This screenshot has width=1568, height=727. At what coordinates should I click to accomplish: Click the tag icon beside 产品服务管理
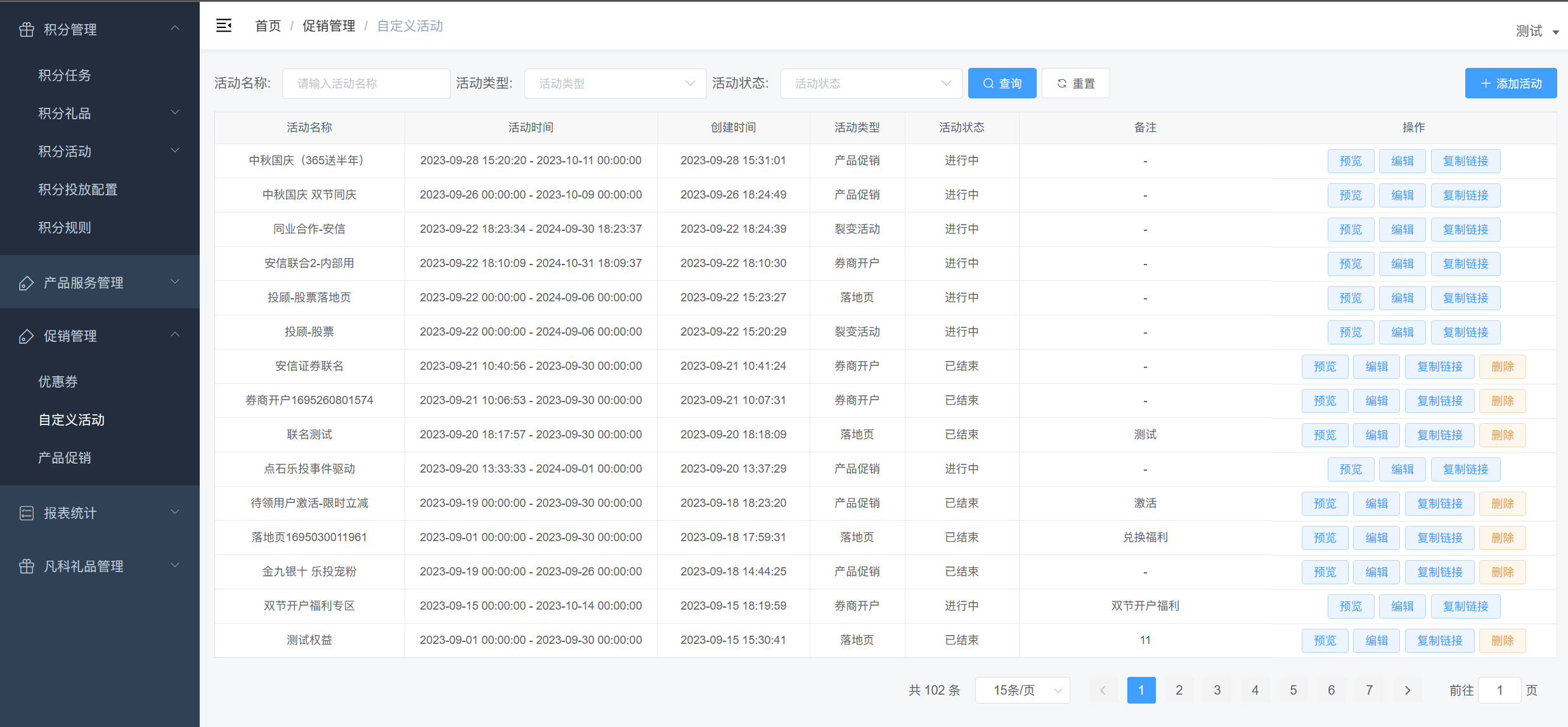tap(27, 283)
